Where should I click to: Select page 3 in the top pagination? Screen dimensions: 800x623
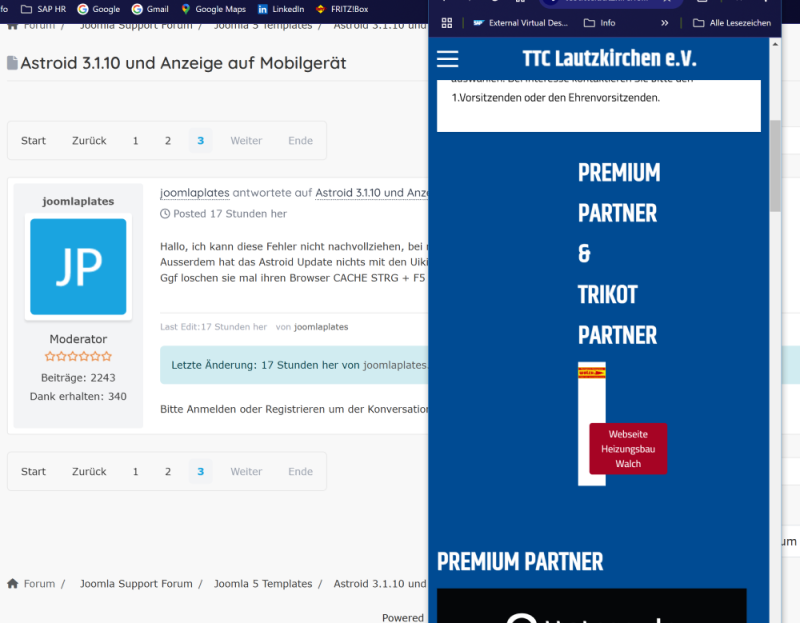pos(201,141)
